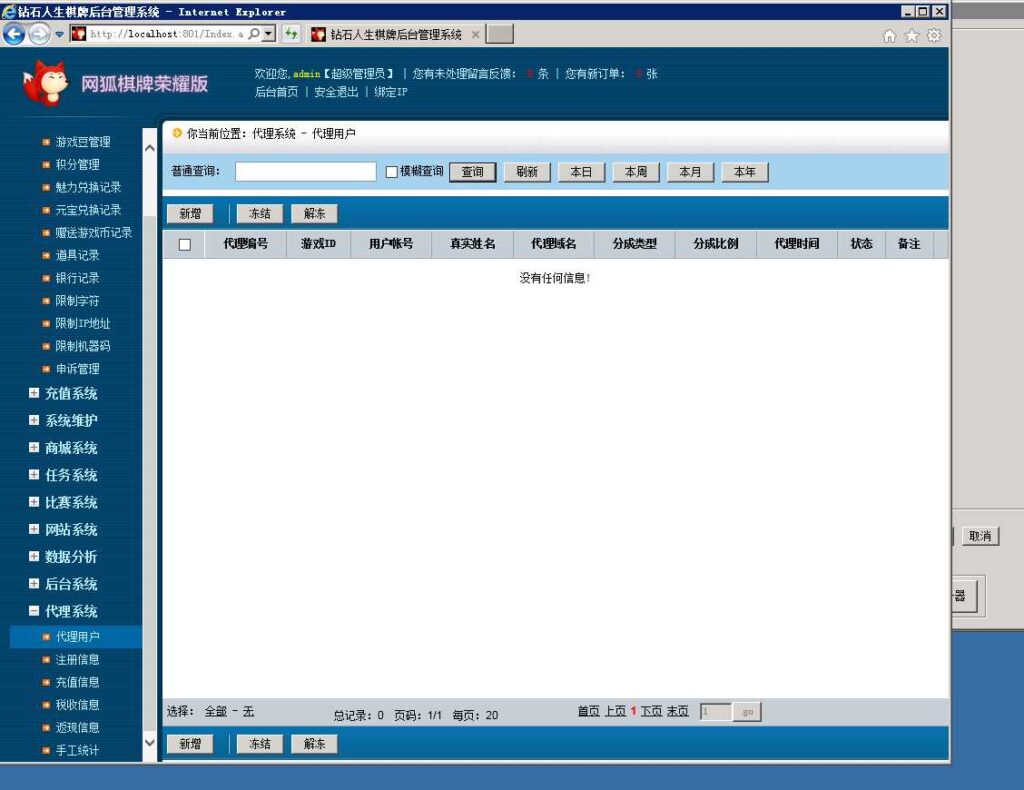Check the select-all checkbox in table header

(185, 244)
